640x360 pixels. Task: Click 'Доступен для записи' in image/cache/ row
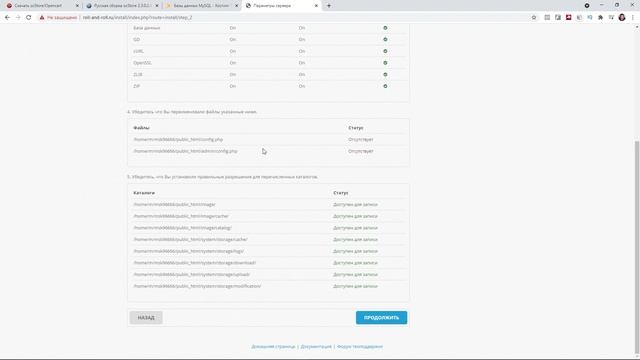point(355,216)
